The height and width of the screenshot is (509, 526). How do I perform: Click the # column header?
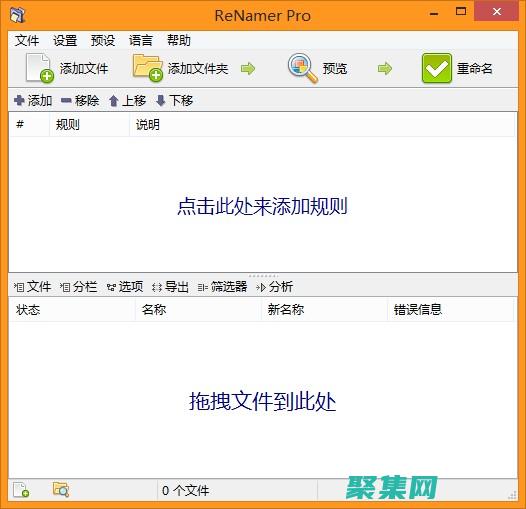[x=29, y=124]
